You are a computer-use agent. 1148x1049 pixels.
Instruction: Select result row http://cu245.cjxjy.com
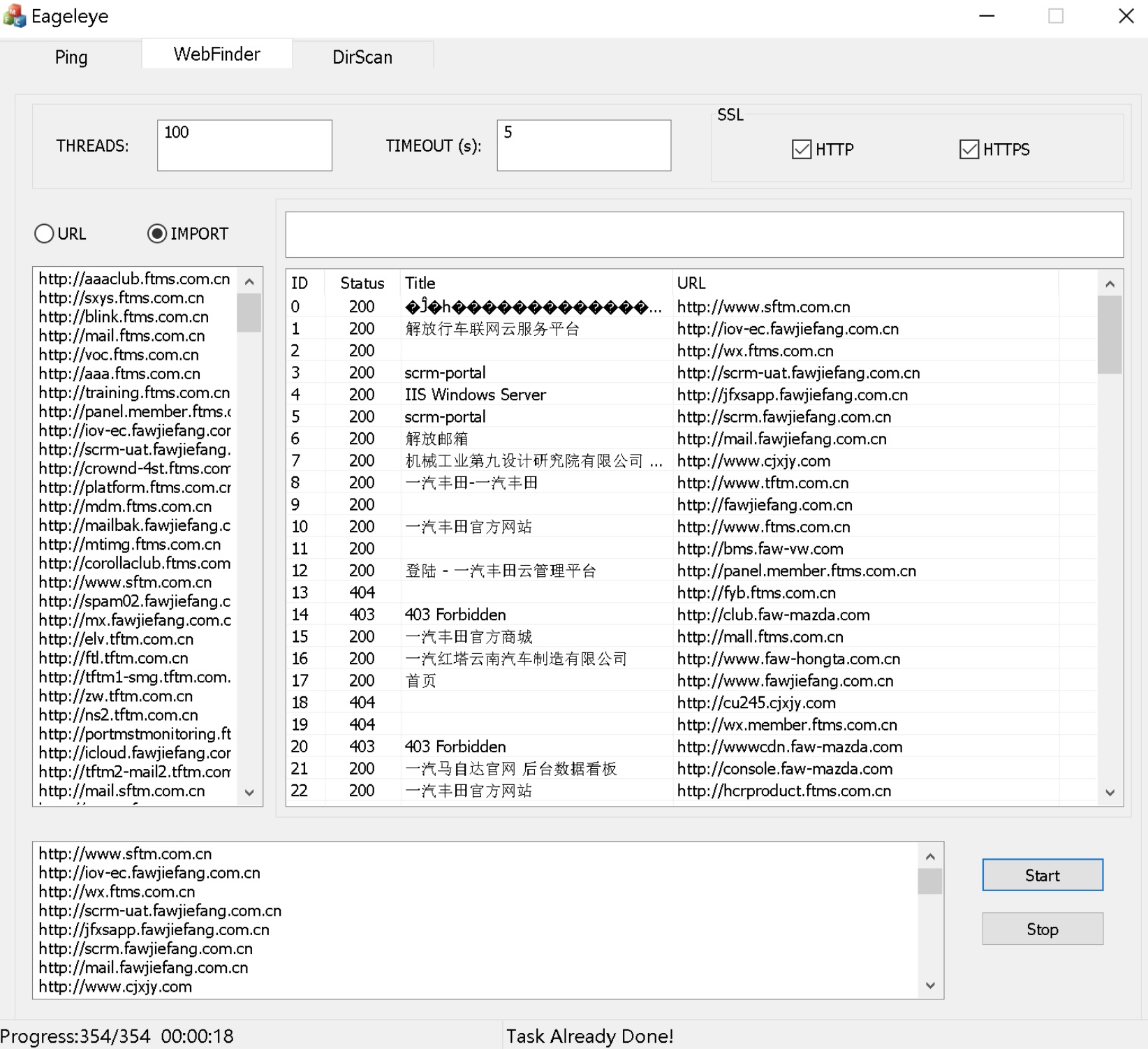[x=691, y=703]
